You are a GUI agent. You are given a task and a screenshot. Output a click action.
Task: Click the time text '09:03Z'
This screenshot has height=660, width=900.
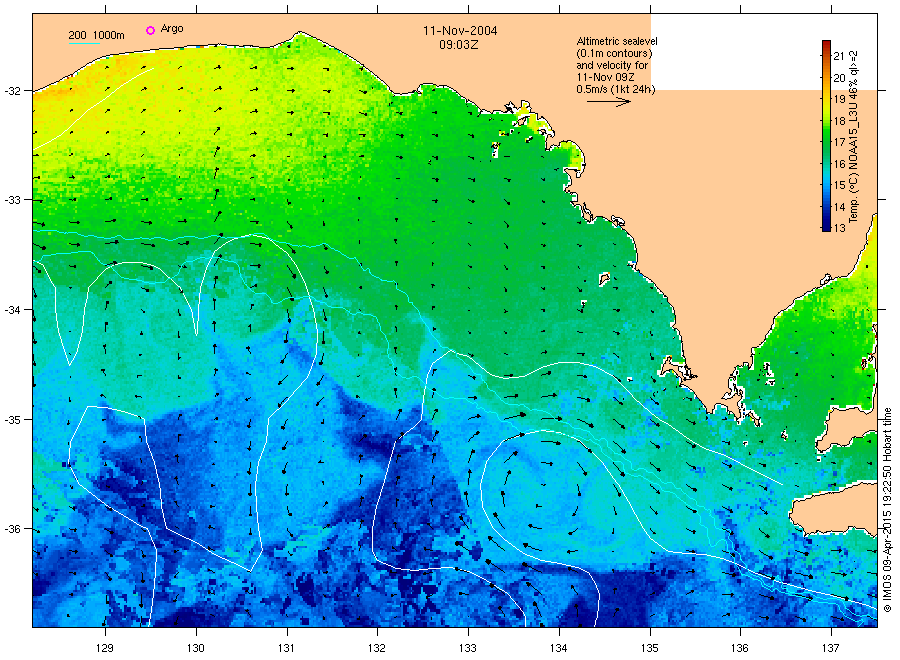click(459, 45)
